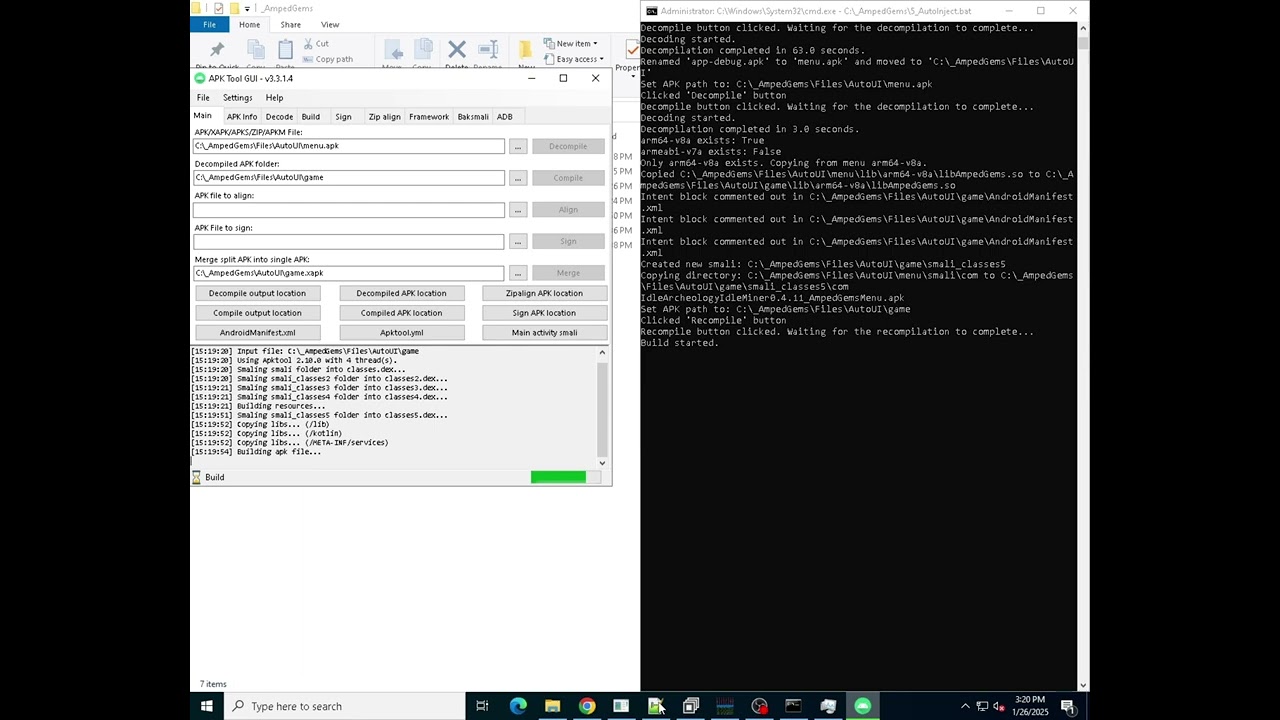The height and width of the screenshot is (720, 1280).
Task: Switch to the Sign tab
Action: click(343, 116)
